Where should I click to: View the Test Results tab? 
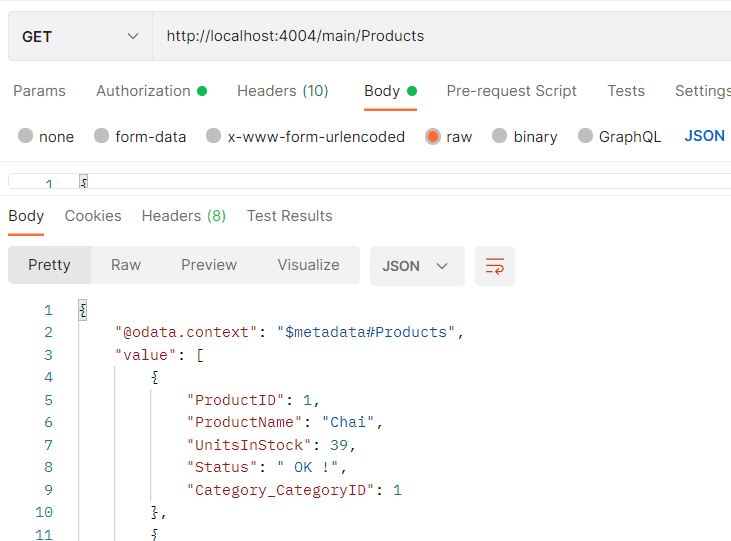coord(289,216)
